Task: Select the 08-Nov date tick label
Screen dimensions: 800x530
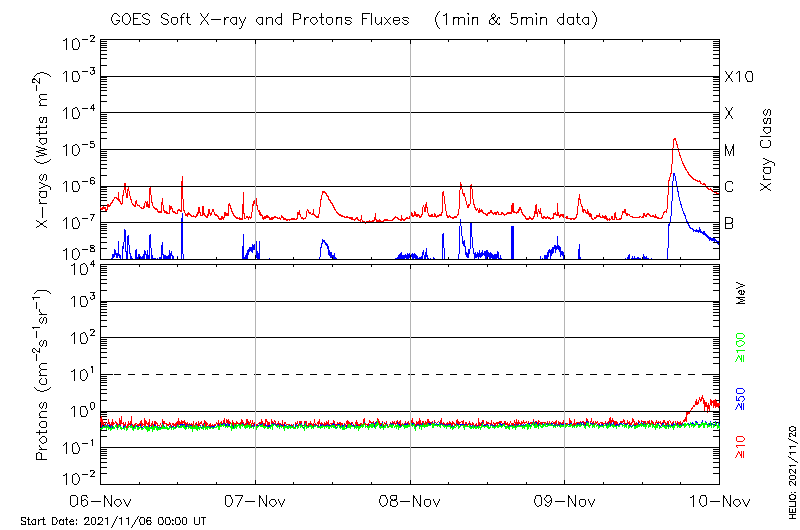Action: (410, 501)
